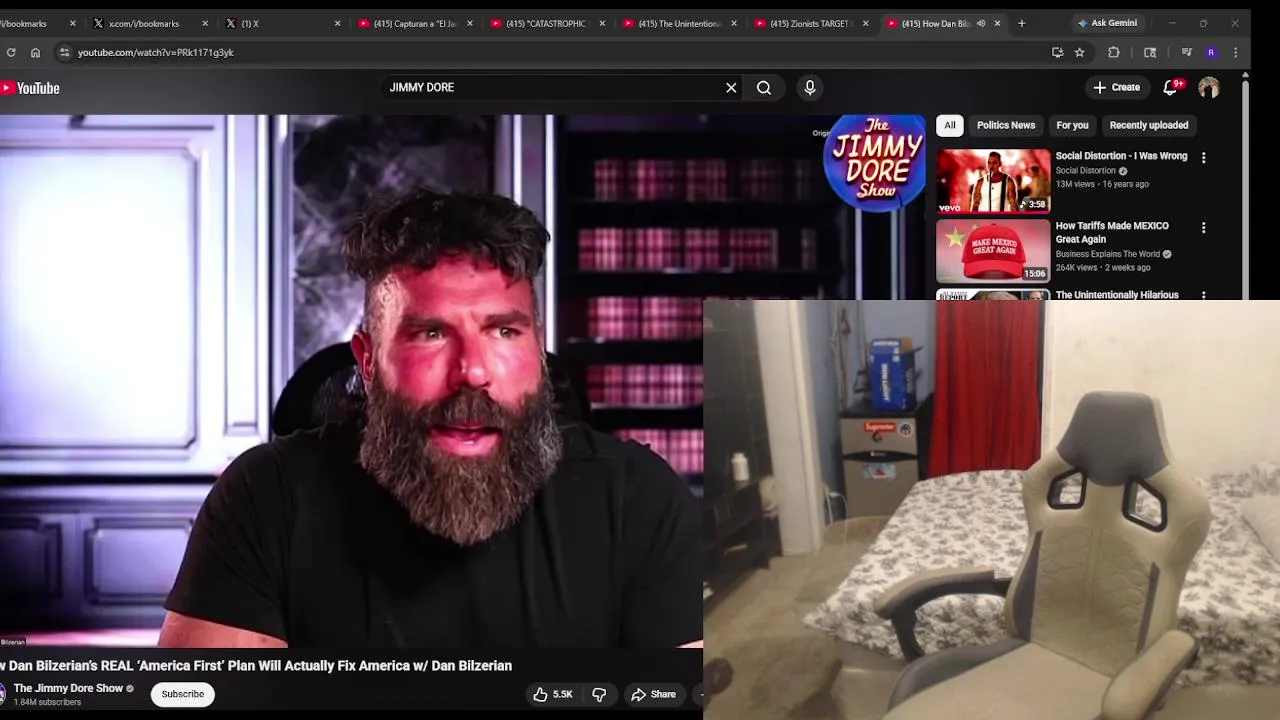Search with voice microphone icon
The height and width of the screenshot is (720, 1280).
[x=810, y=88]
